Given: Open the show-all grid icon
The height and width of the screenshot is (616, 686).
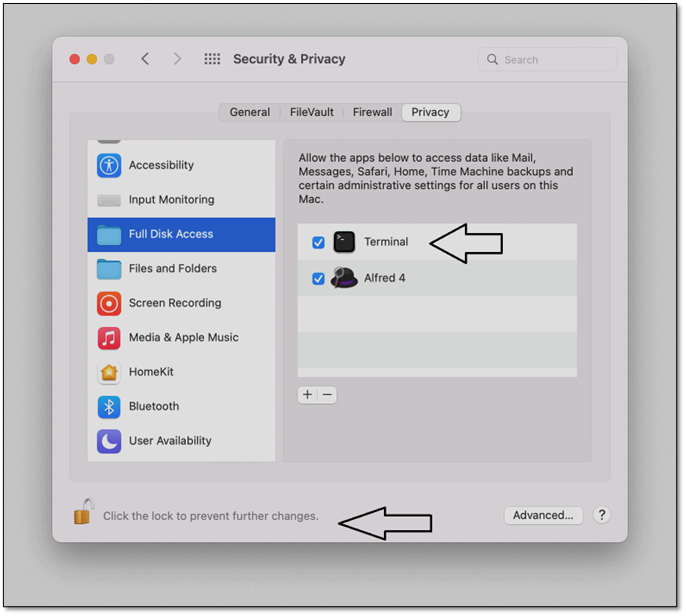Looking at the screenshot, I should (x=212, y=59).
